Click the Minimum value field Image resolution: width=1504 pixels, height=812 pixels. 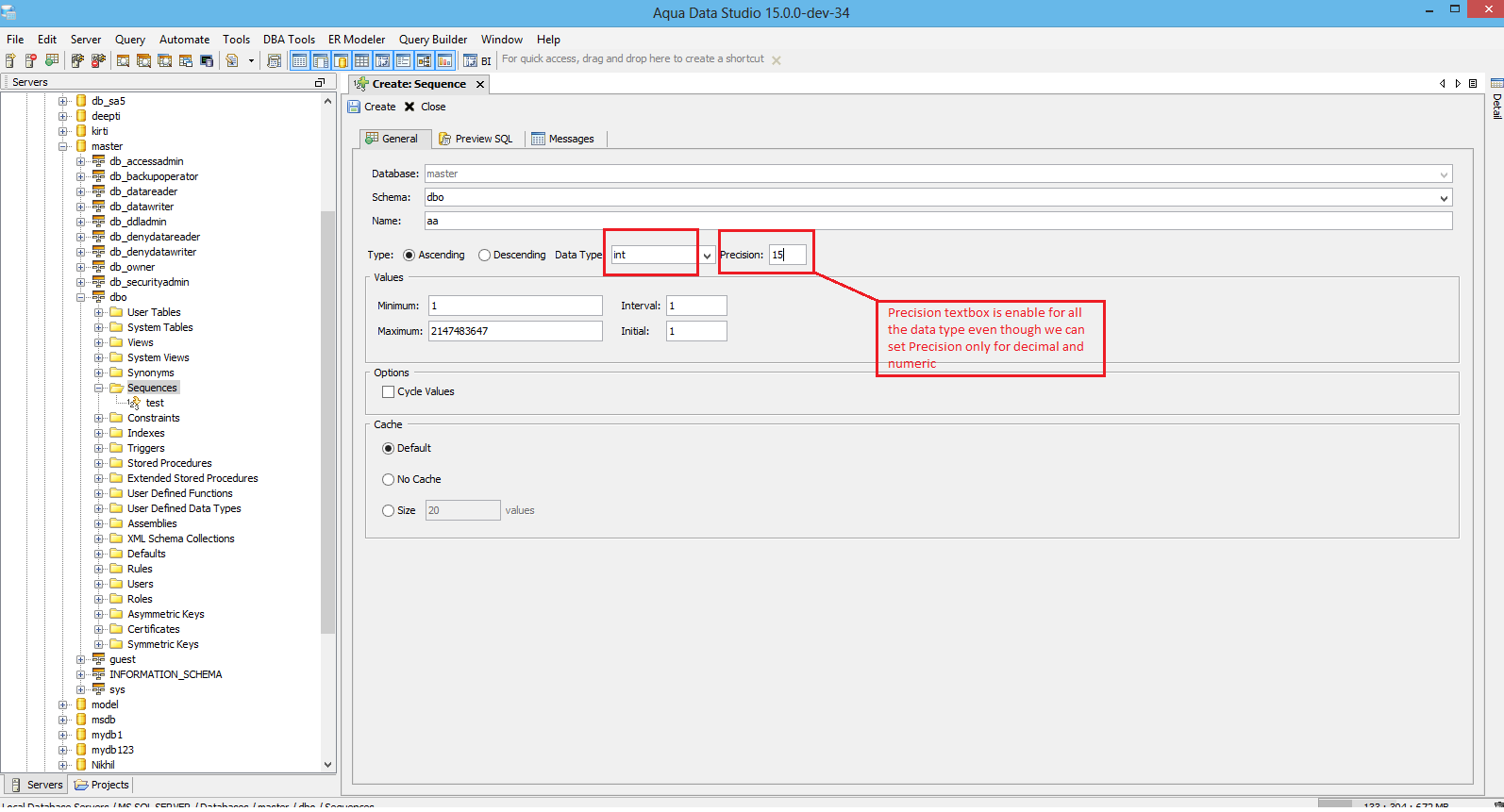pyautogui.click(x=515, y=306)
